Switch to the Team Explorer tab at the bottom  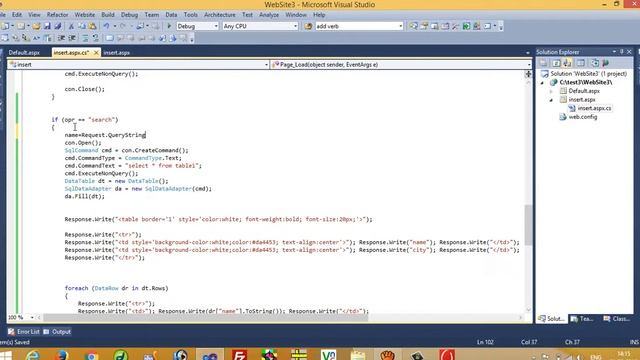(x=582, y=319)
